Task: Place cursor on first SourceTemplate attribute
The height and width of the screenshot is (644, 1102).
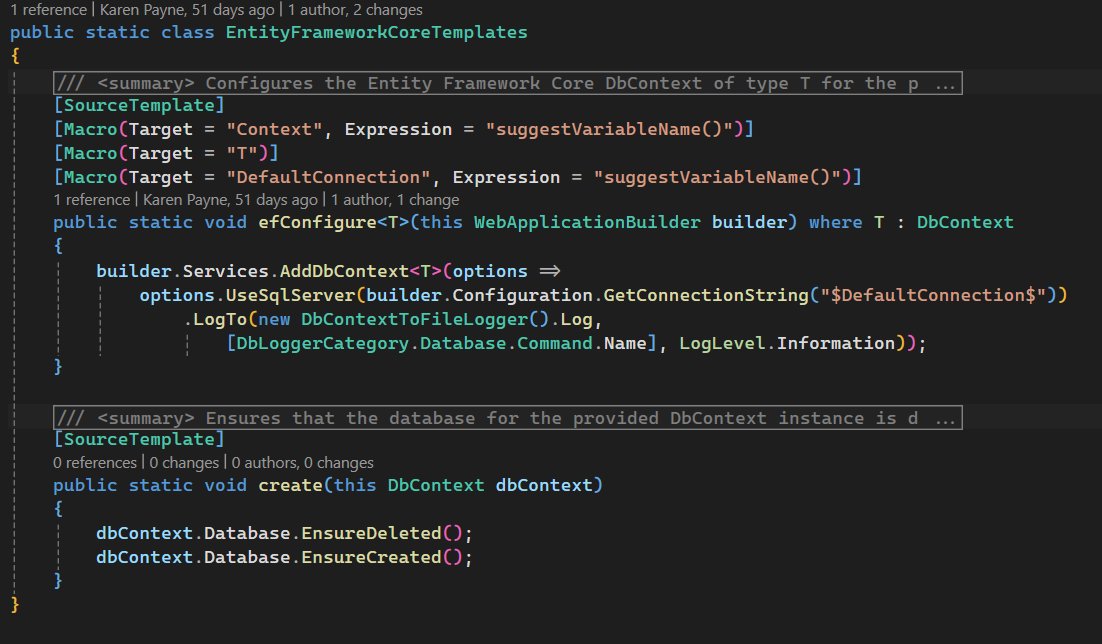Action: (139, 105)
